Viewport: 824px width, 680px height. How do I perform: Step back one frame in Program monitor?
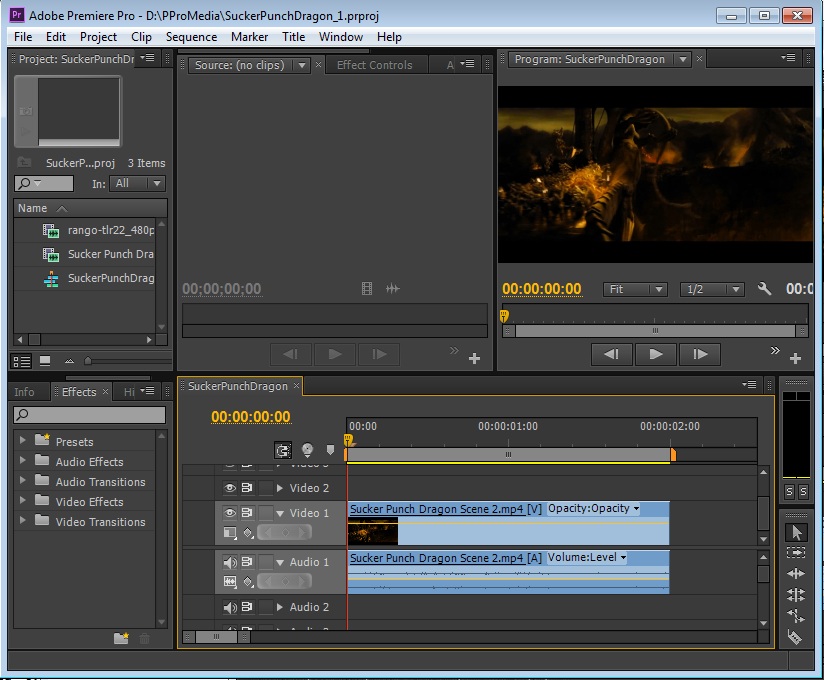[611, 354]
